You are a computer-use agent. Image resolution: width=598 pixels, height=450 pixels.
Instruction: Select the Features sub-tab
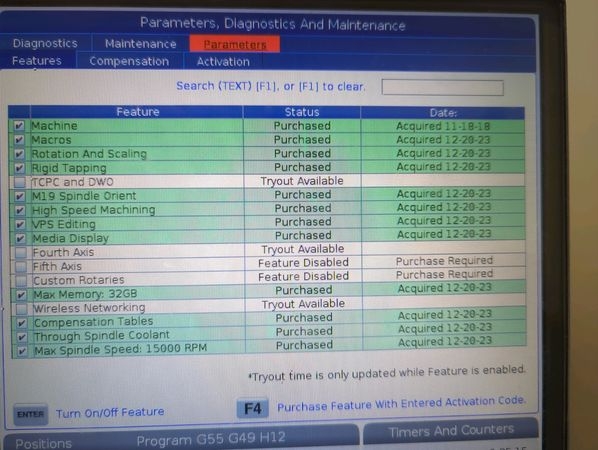pyautogui.click(x=37, y=61)
